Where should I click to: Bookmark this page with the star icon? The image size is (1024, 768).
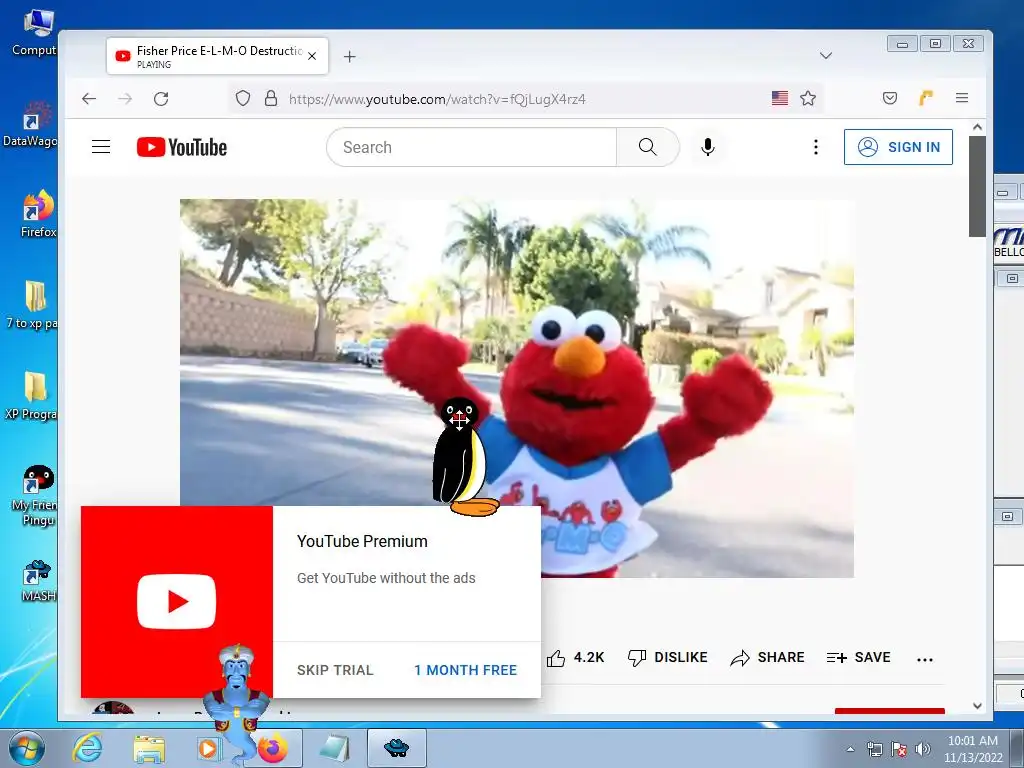point(808,99)
